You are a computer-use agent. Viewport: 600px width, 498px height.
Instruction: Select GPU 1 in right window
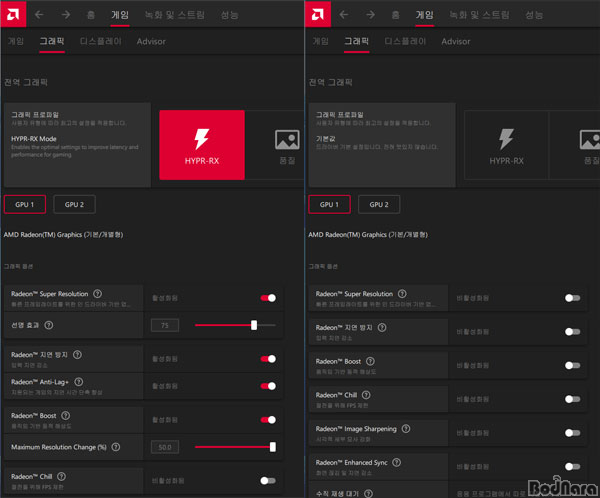pos(329,204)
